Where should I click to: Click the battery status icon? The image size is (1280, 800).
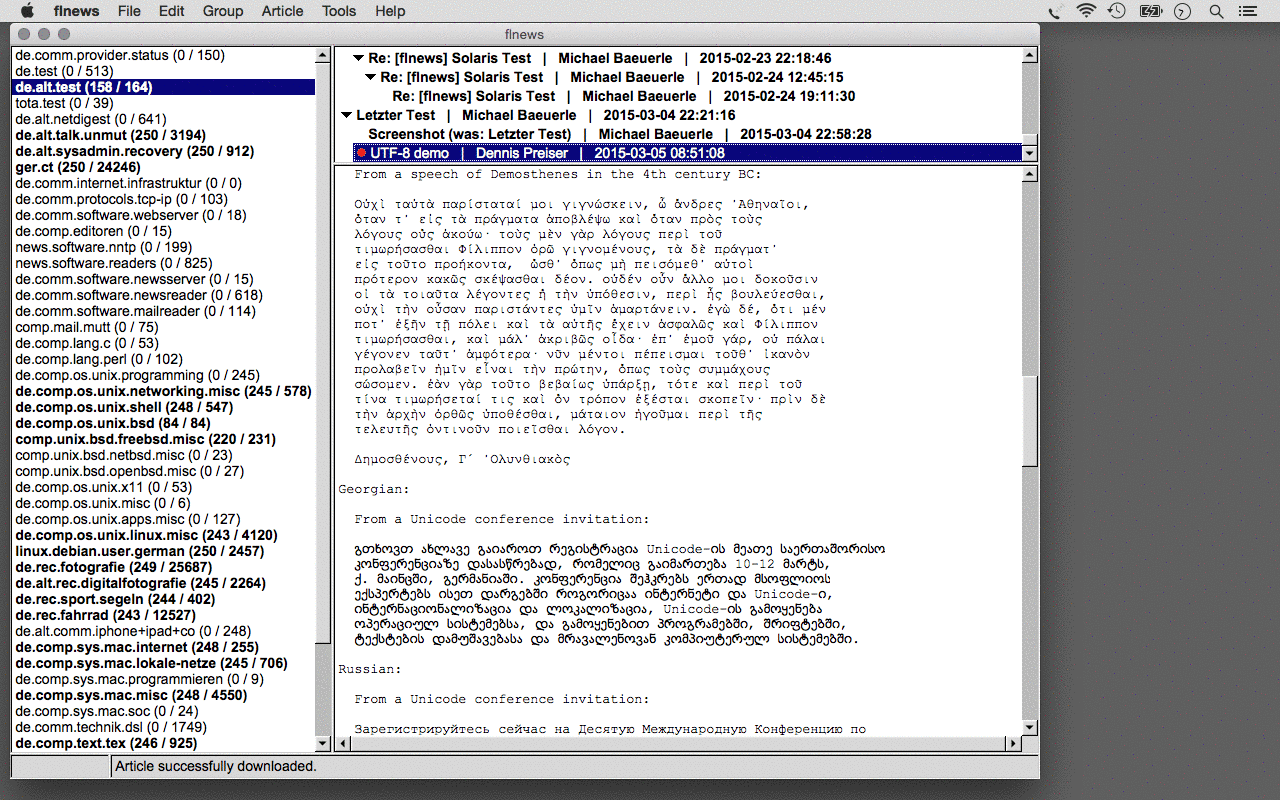coord(1150,11)
